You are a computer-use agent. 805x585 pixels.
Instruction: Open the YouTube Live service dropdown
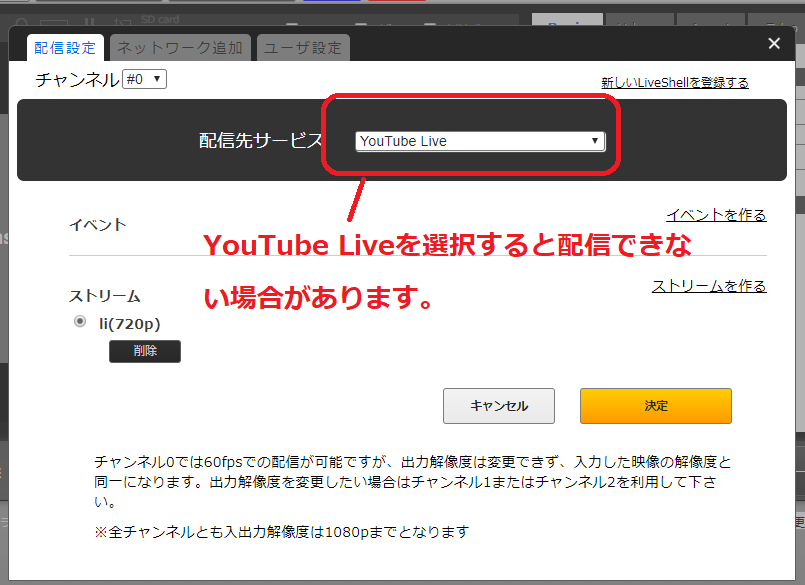pyautogui.click(x=480, y=141)
